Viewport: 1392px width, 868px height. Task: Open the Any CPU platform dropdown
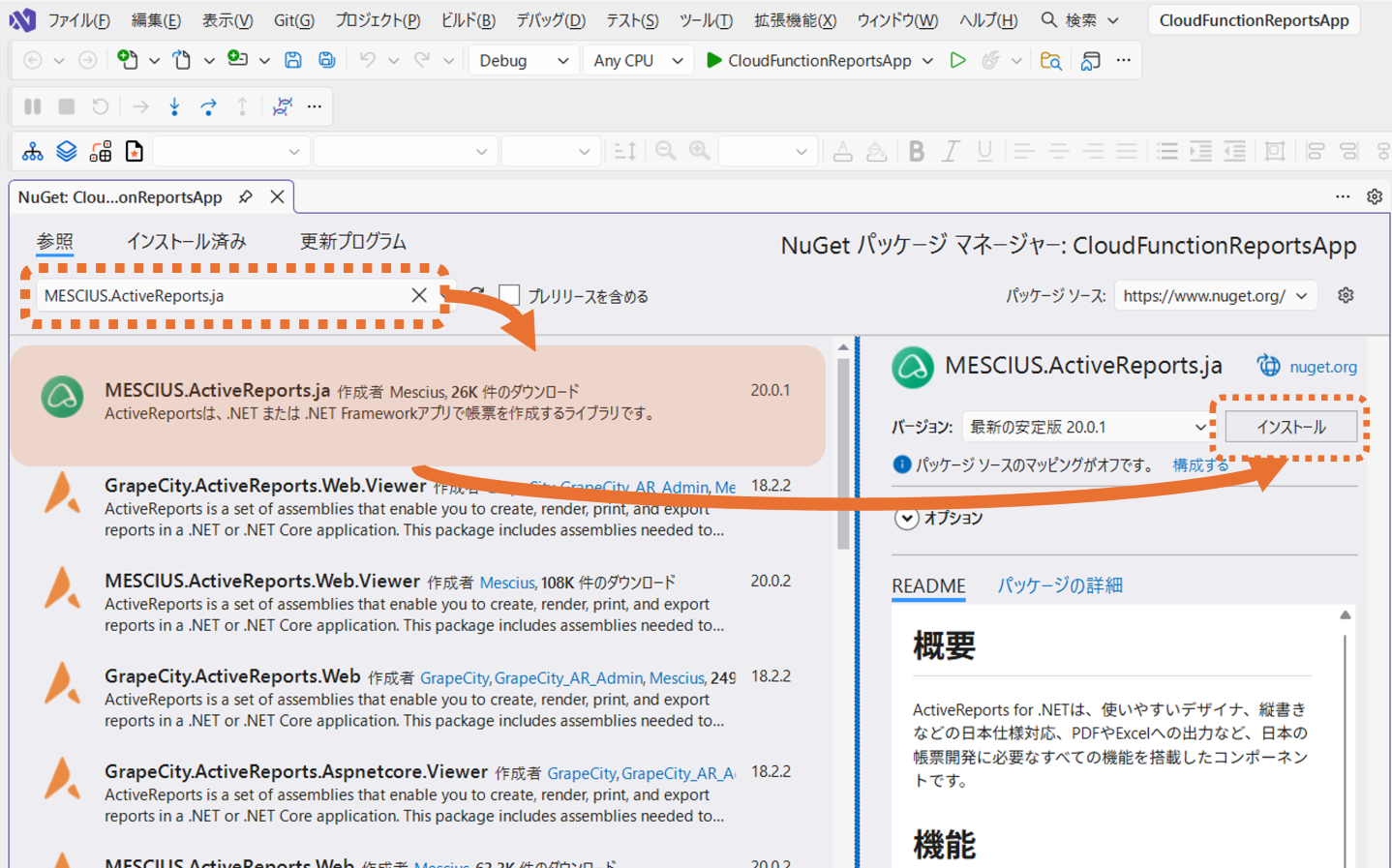point(638,60)
